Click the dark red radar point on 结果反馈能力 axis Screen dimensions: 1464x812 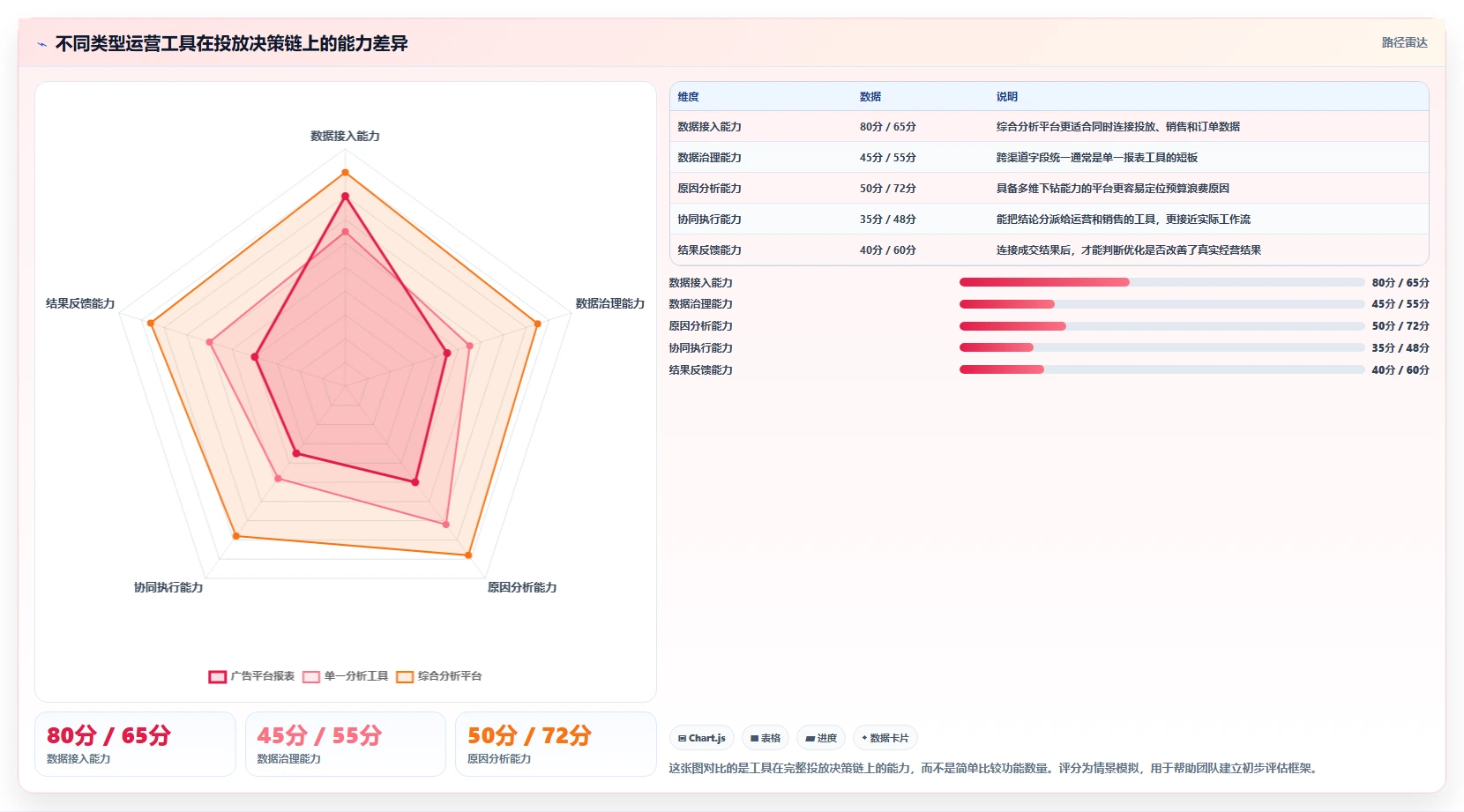255,357
